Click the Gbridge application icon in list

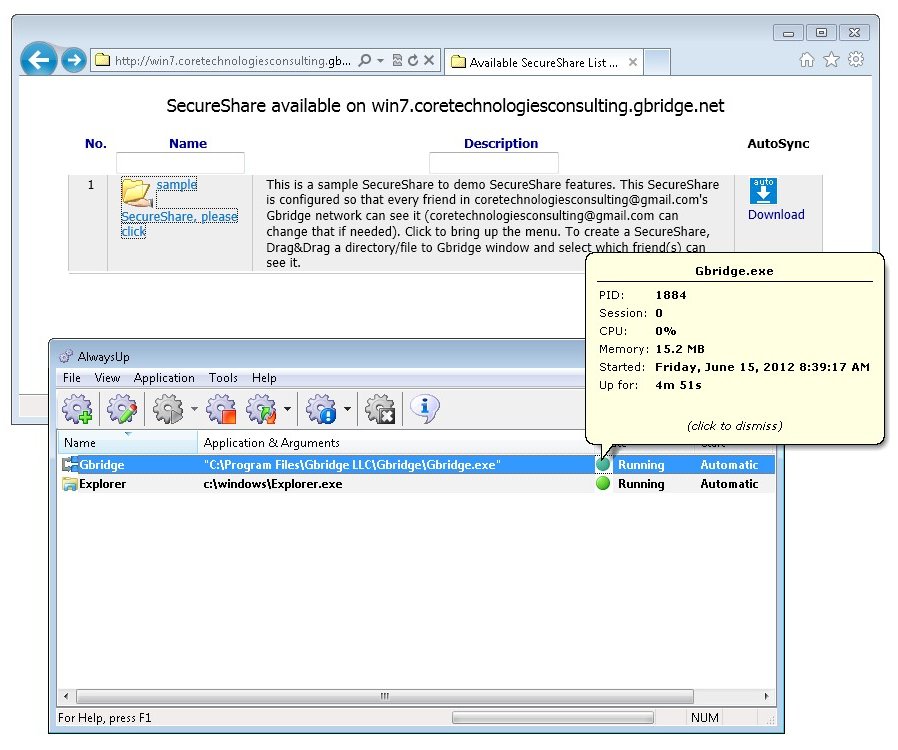click(70, 465)
